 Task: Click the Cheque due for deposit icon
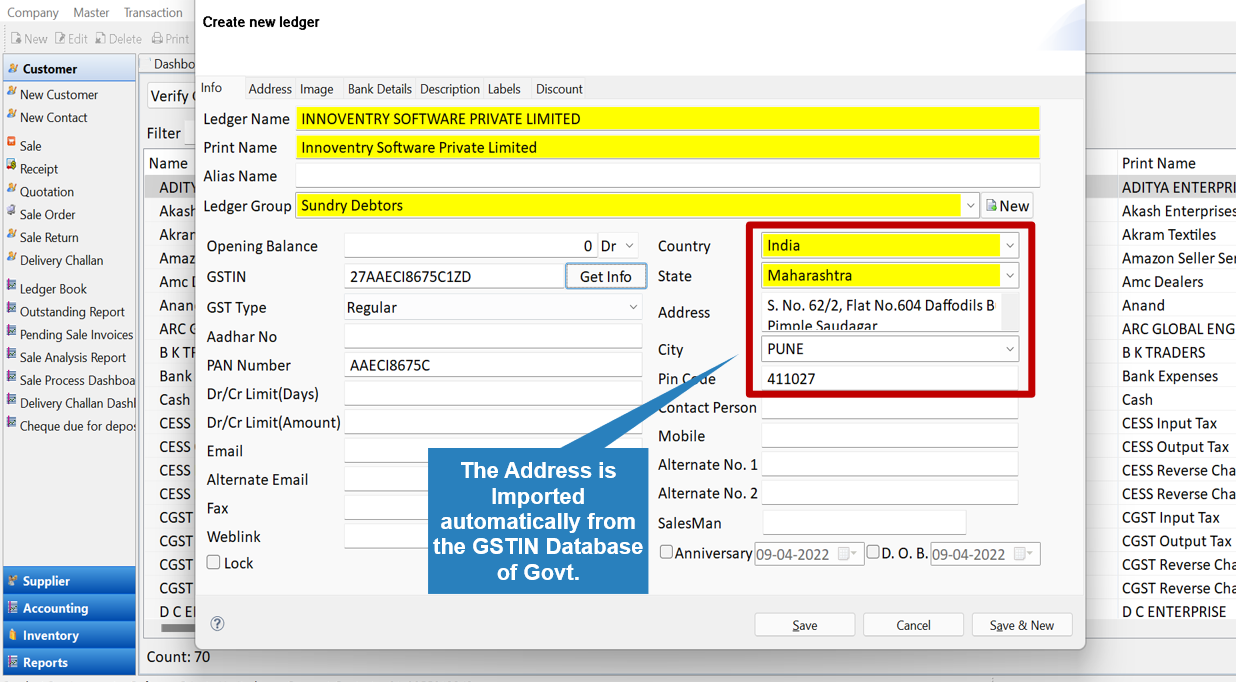[x=12, y=424]
